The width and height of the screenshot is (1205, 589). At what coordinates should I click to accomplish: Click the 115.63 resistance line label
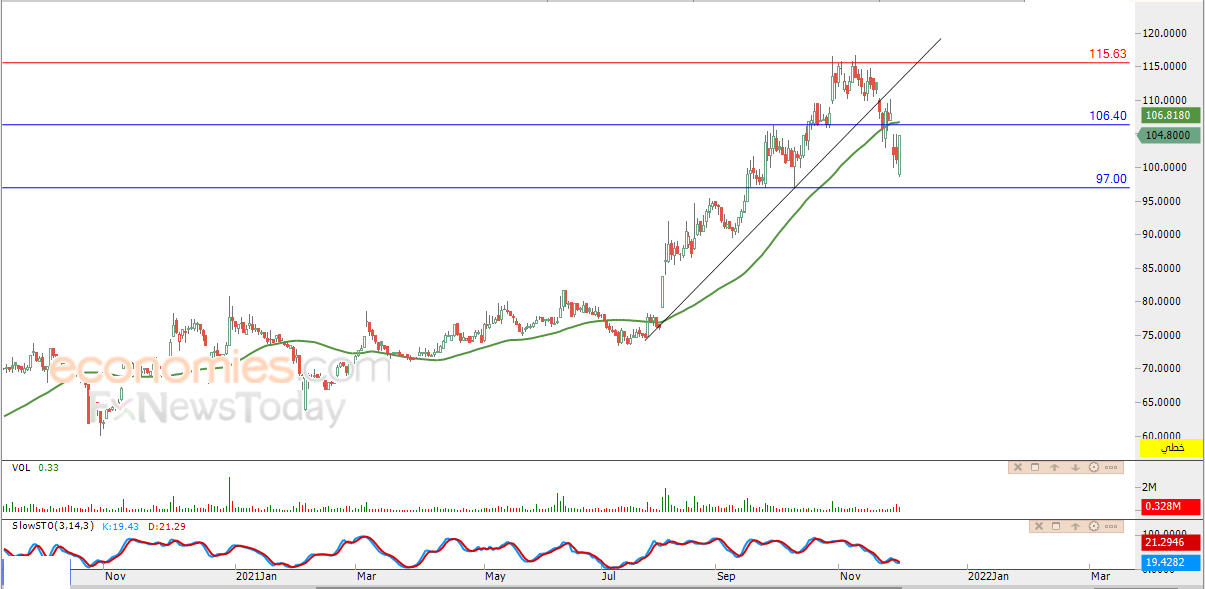tap(1108, 54)
